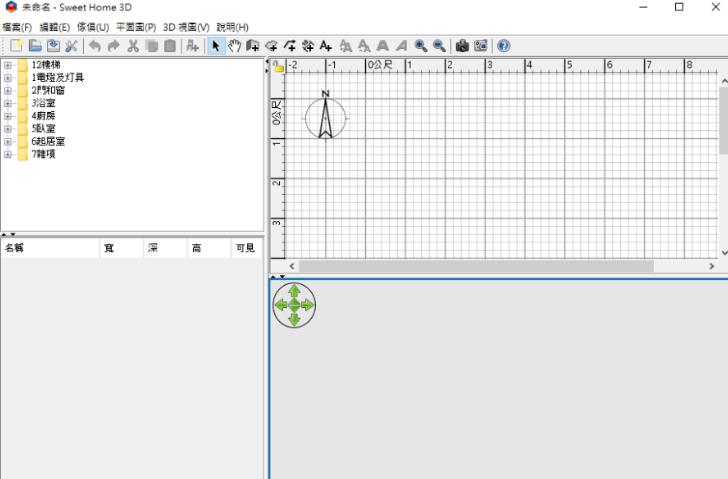Click the Cut scissors icon
This screenshot has width=728, height=479.
tap(133, 45)
